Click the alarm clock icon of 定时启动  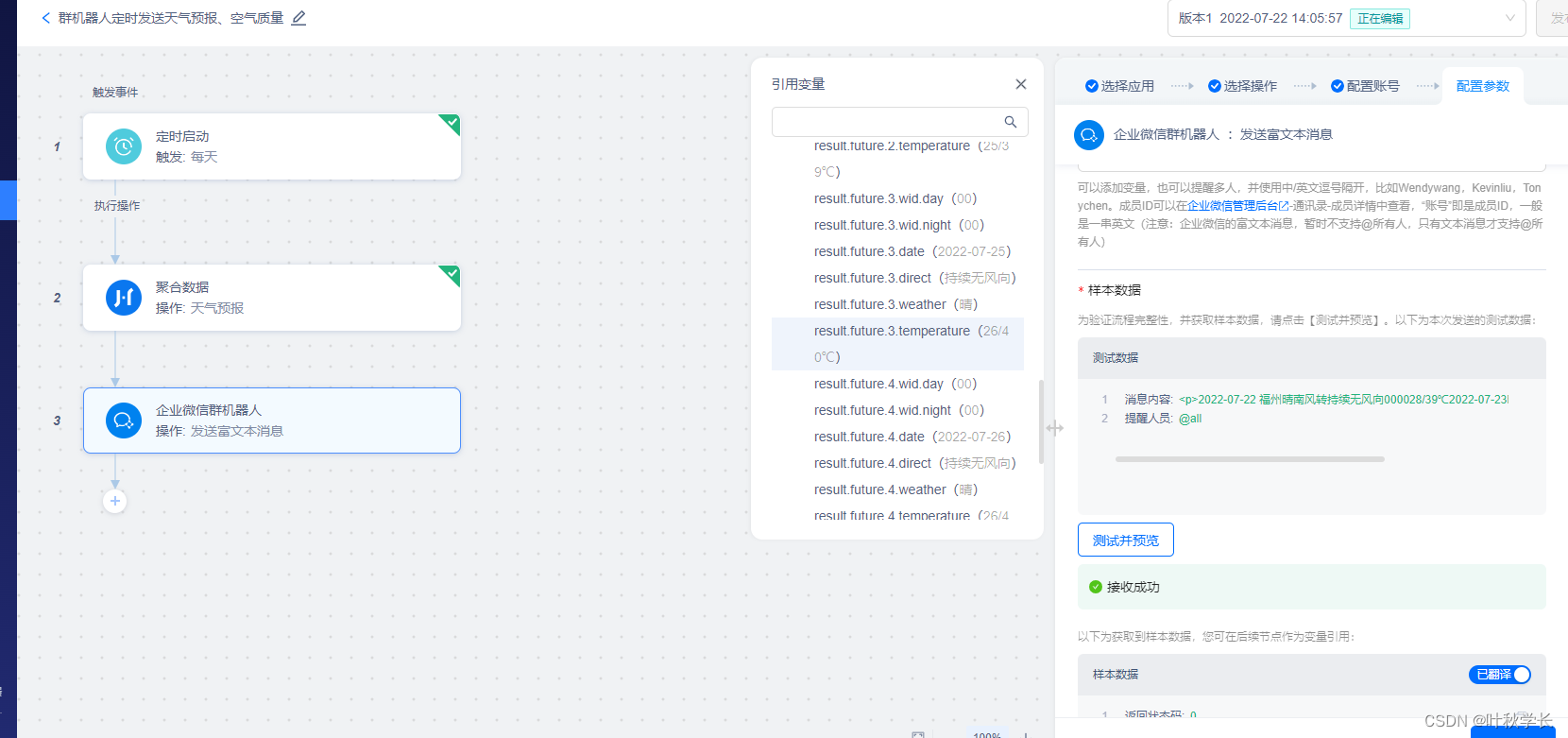point(124,146)
